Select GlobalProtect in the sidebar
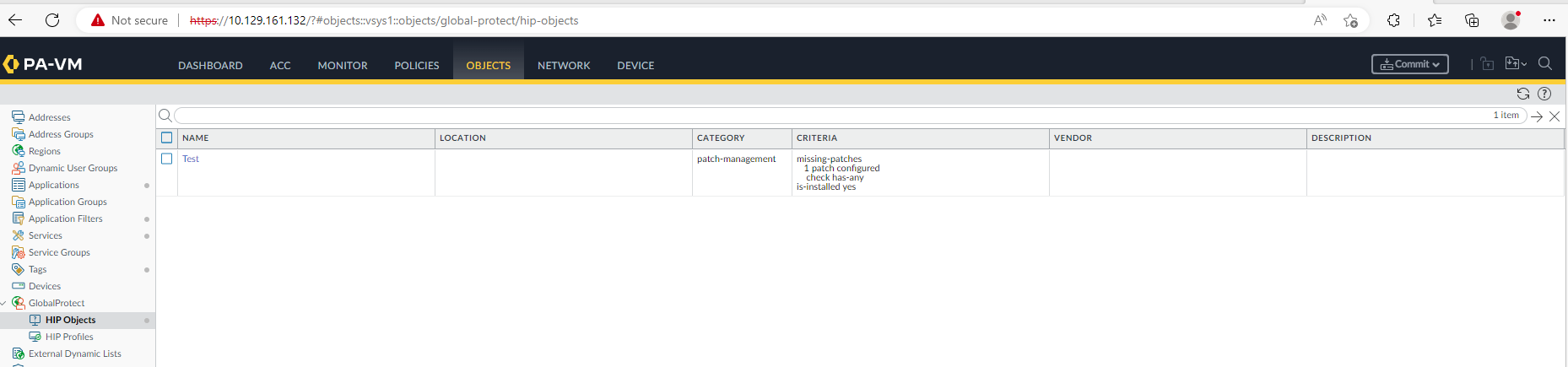This screenshot has height=367, width=1568. pyautogui.click(x=57, y=303)
